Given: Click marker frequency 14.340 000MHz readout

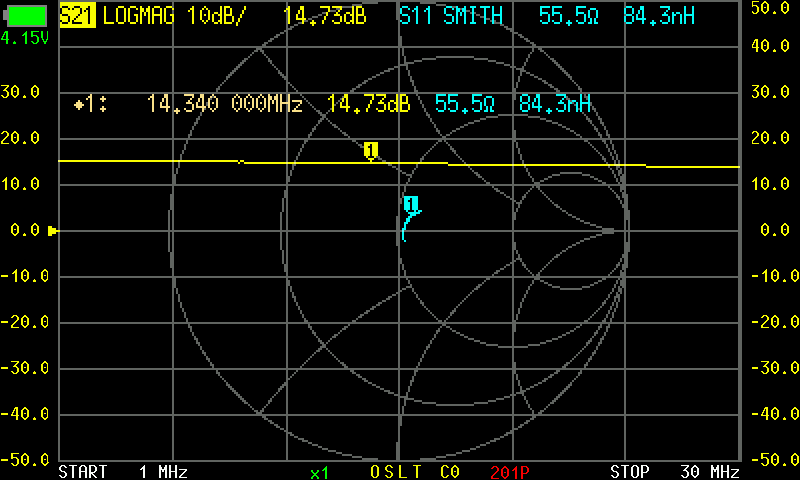Looking at the screenshot, I should [224, 104].
